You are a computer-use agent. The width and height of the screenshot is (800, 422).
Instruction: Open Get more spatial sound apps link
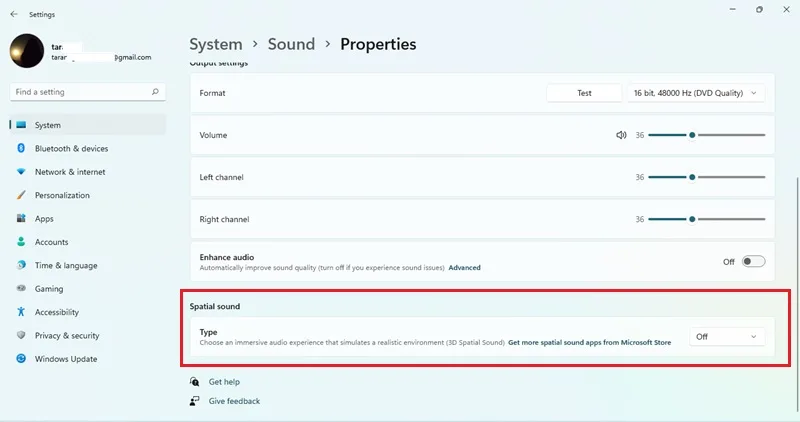pos(589,342)
